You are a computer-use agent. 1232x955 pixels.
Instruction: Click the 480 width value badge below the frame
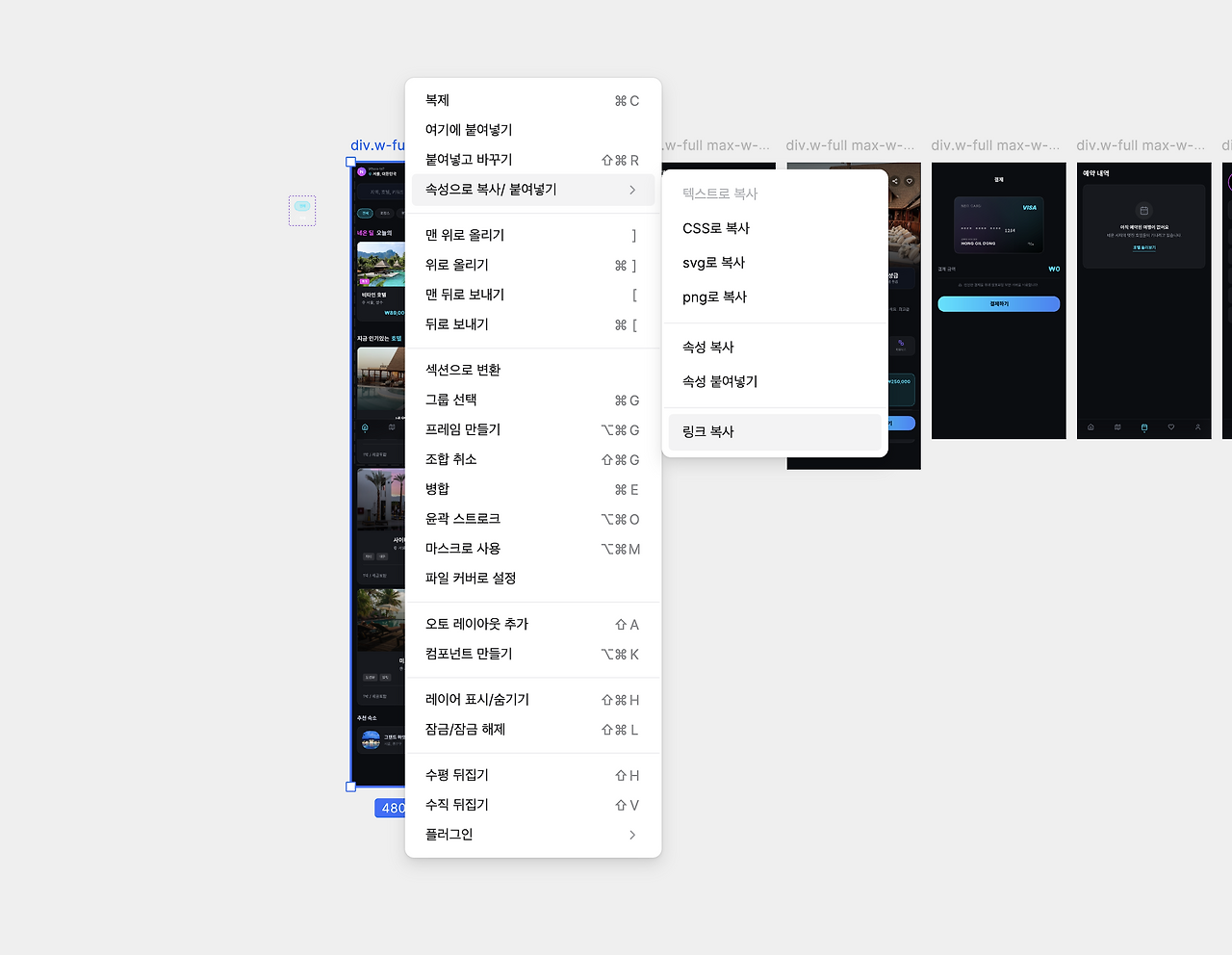coord(391,808)
